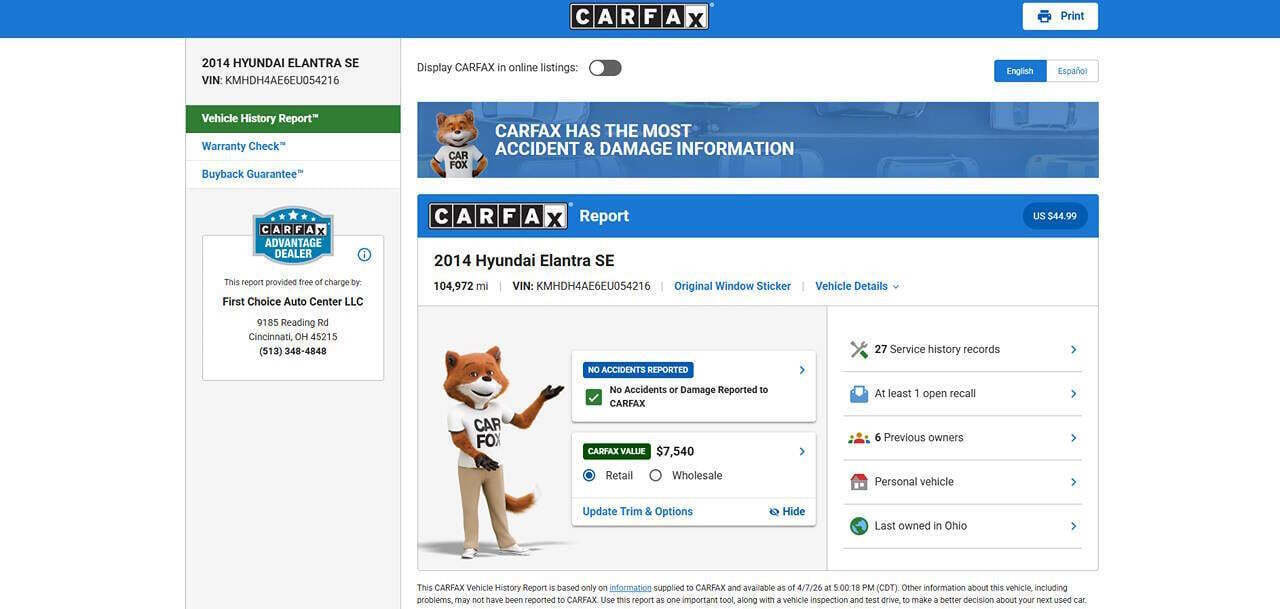Click the wrench icon for service history
This screenshot has width=1280, height=609.
(x=859, y=350)
